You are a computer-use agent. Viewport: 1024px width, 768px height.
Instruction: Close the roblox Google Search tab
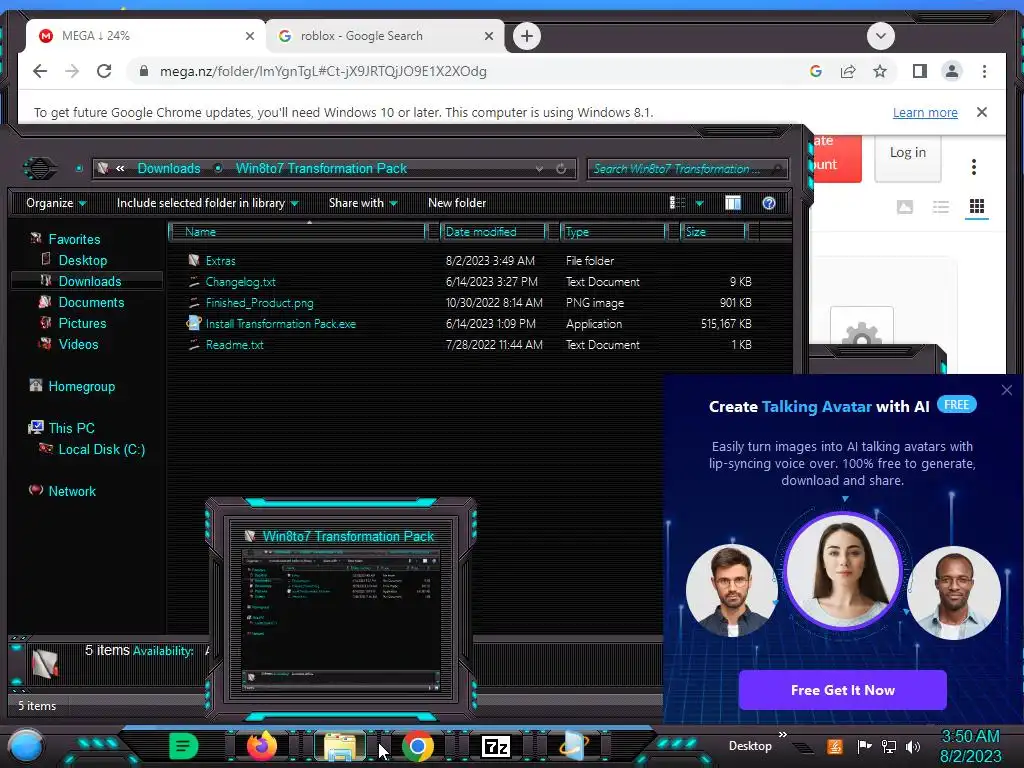[x=488, y=36]
